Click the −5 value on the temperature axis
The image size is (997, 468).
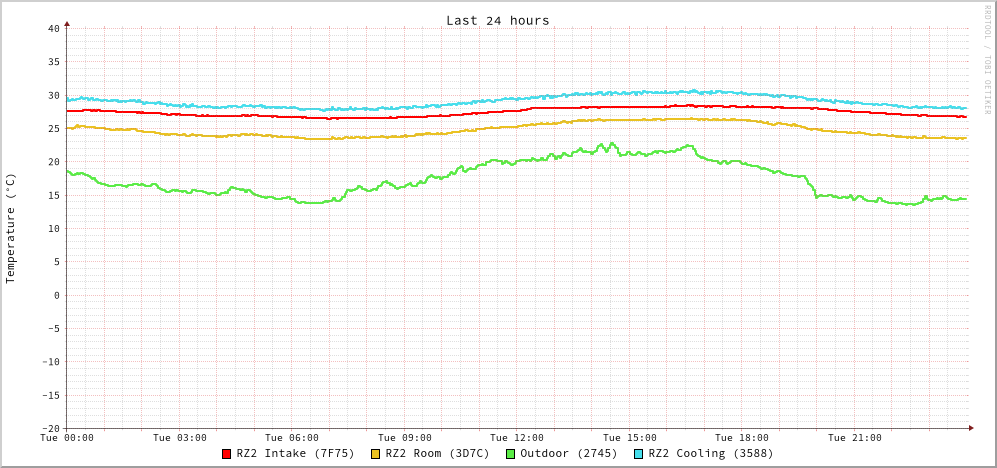pyautogui.click(x=53, y=329)
